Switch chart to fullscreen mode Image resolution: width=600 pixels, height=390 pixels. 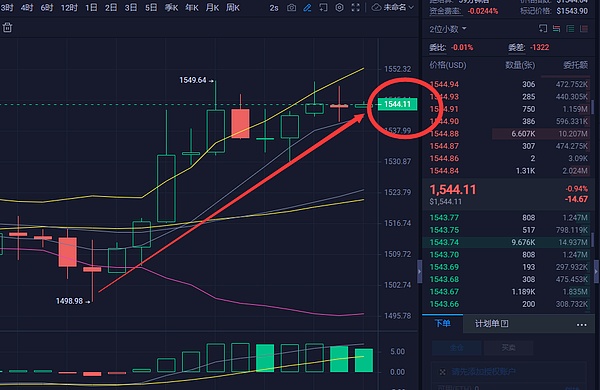[x=355, y=8]
